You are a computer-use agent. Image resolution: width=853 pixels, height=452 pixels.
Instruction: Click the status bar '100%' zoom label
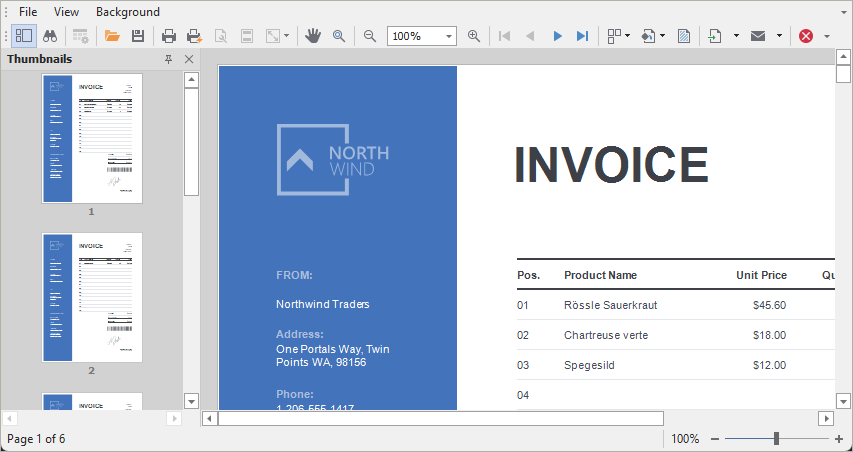pyautogui.click(x=685, y=438)
